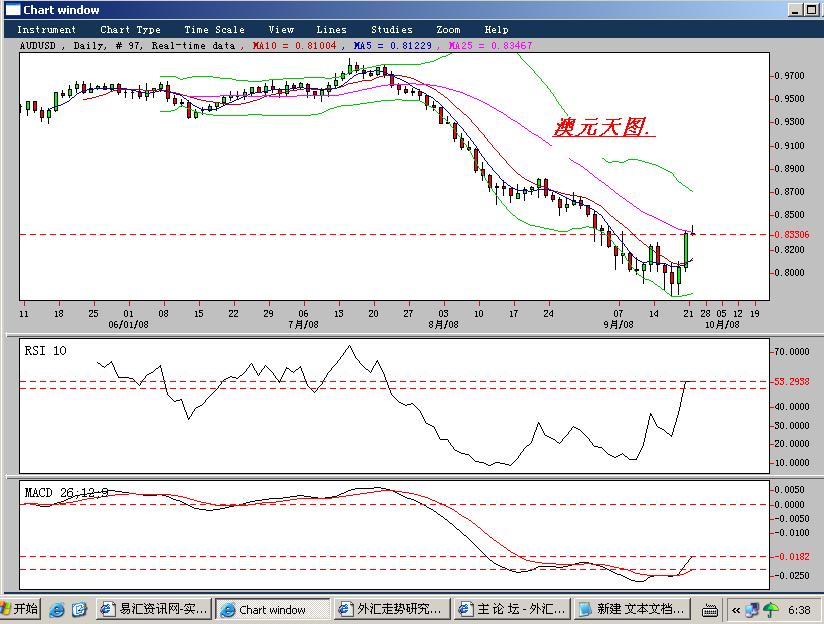The width and height of the screenshot is (824, 624).
Task: Click the MA10 = 0.81004 label
Action: (294, 46)
